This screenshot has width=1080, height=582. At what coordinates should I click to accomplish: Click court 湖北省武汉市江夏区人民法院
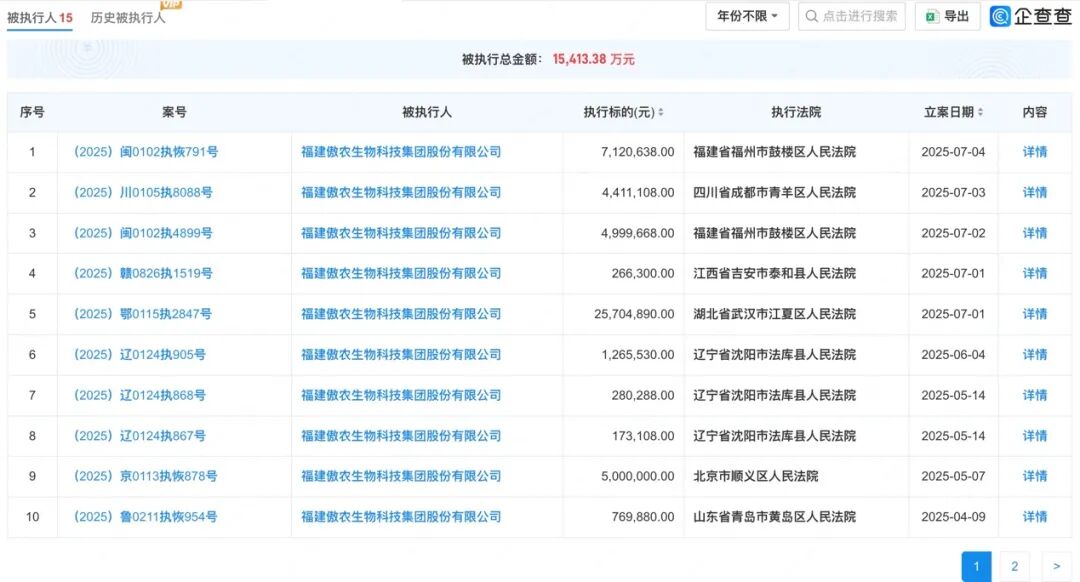coord(774,314)
